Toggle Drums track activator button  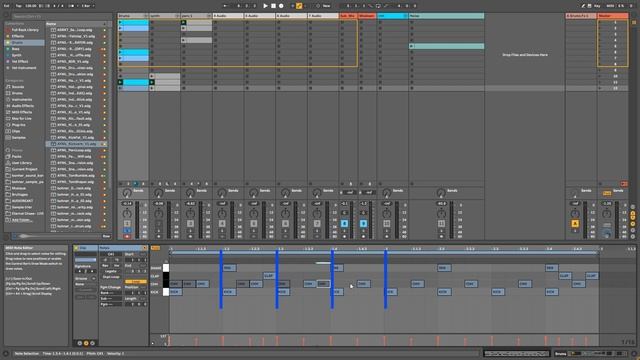[x=127, y=223]
